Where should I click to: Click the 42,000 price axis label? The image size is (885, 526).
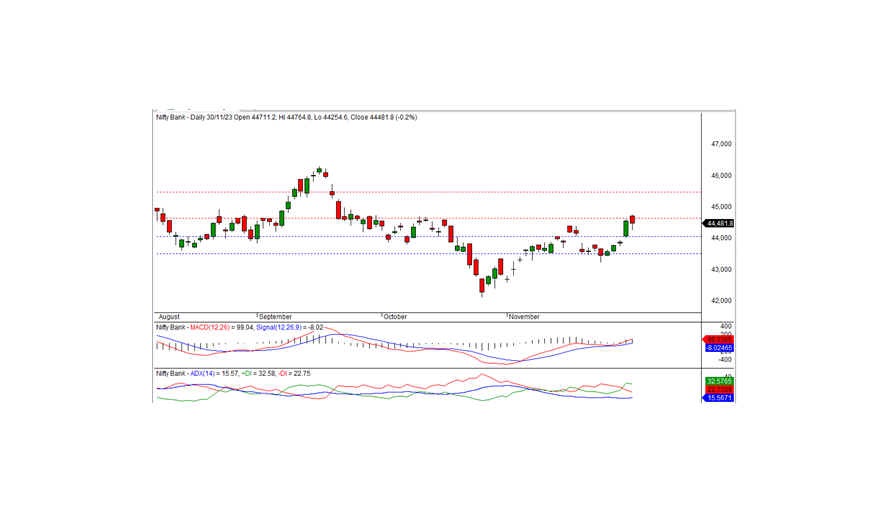721,300
